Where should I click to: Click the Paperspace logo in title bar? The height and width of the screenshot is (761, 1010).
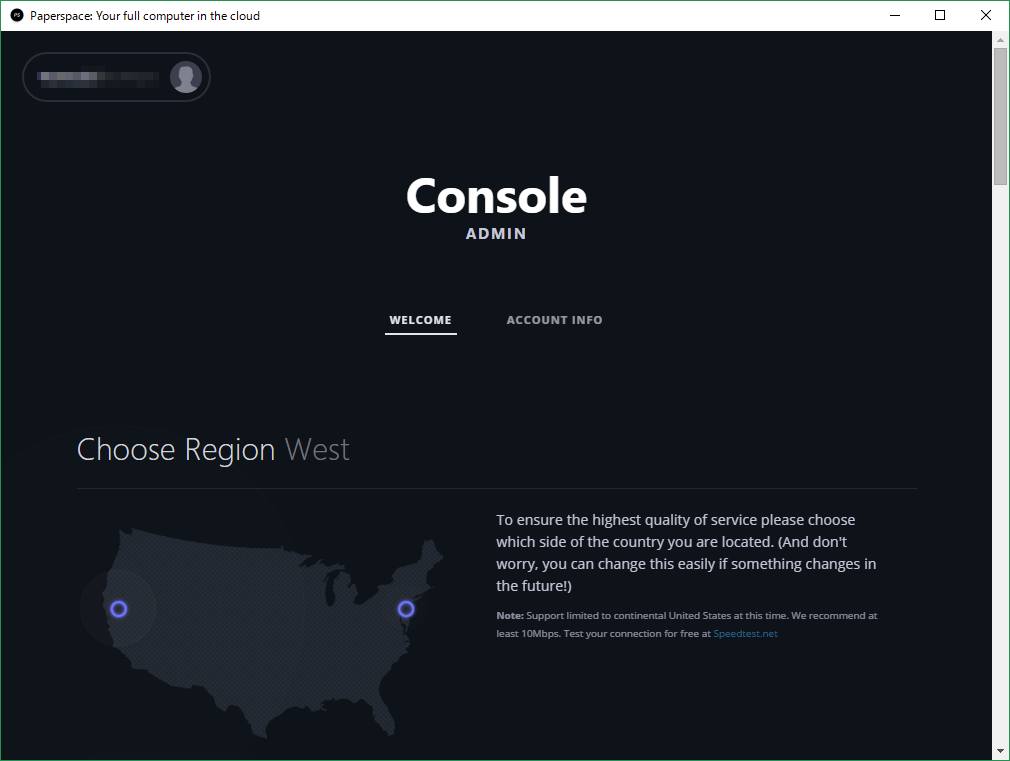coord(17,15)
